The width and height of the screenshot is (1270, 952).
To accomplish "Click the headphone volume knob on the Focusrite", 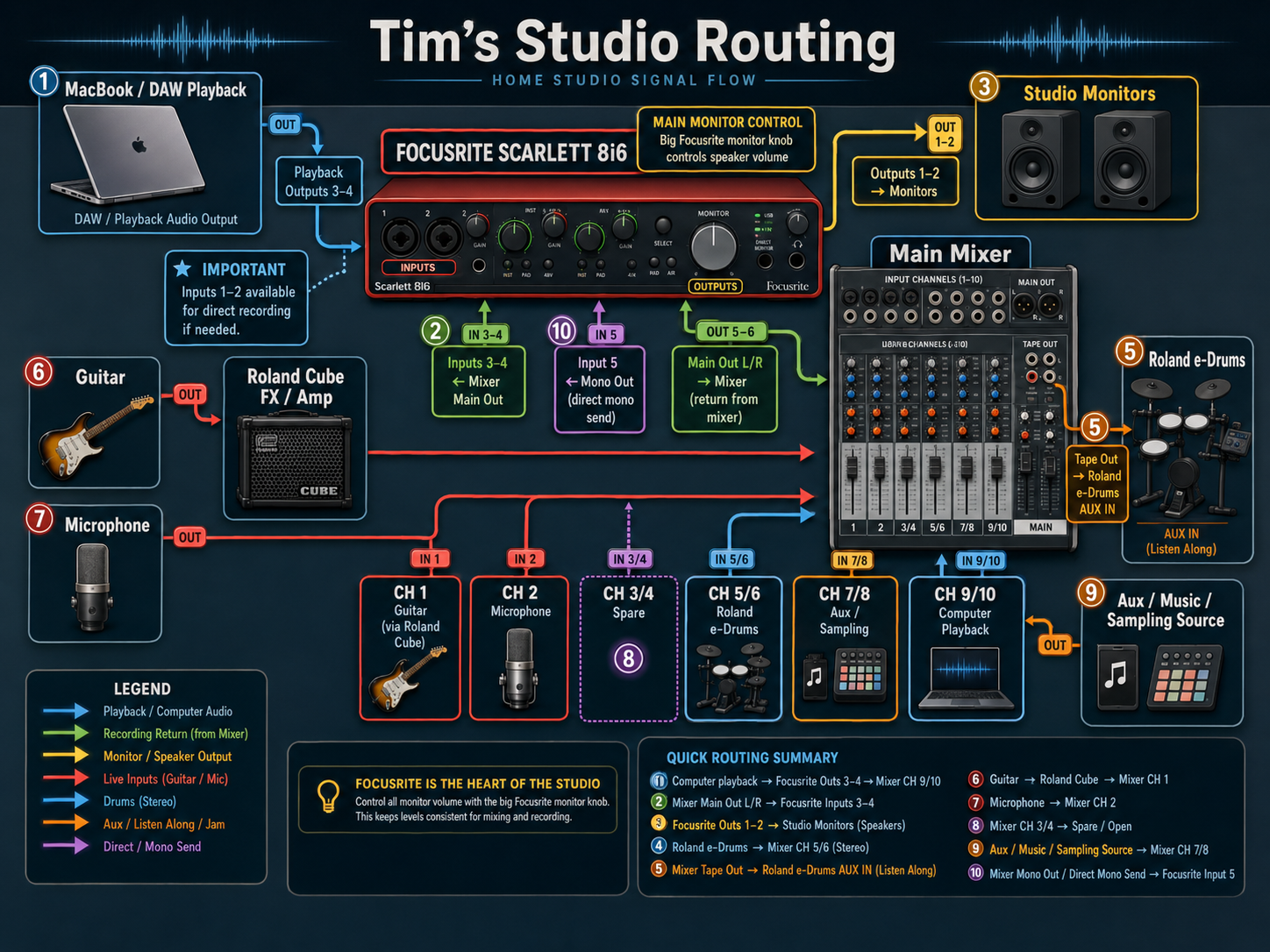I will [x=797, y=223].
